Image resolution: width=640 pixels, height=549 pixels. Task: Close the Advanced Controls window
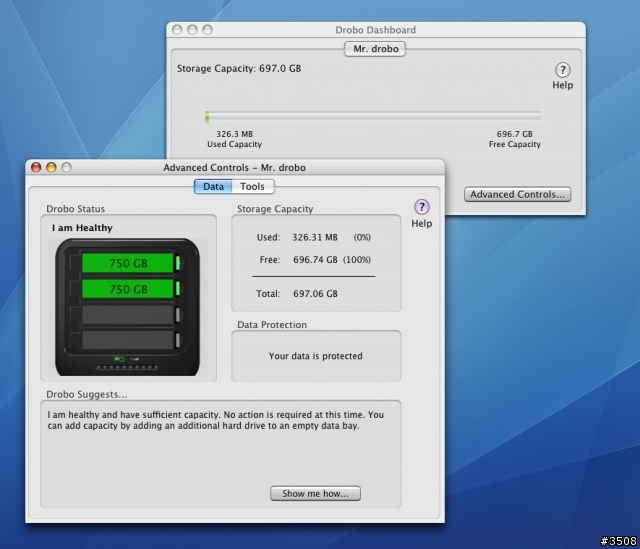pyautogui.click(x=36, y=167)
